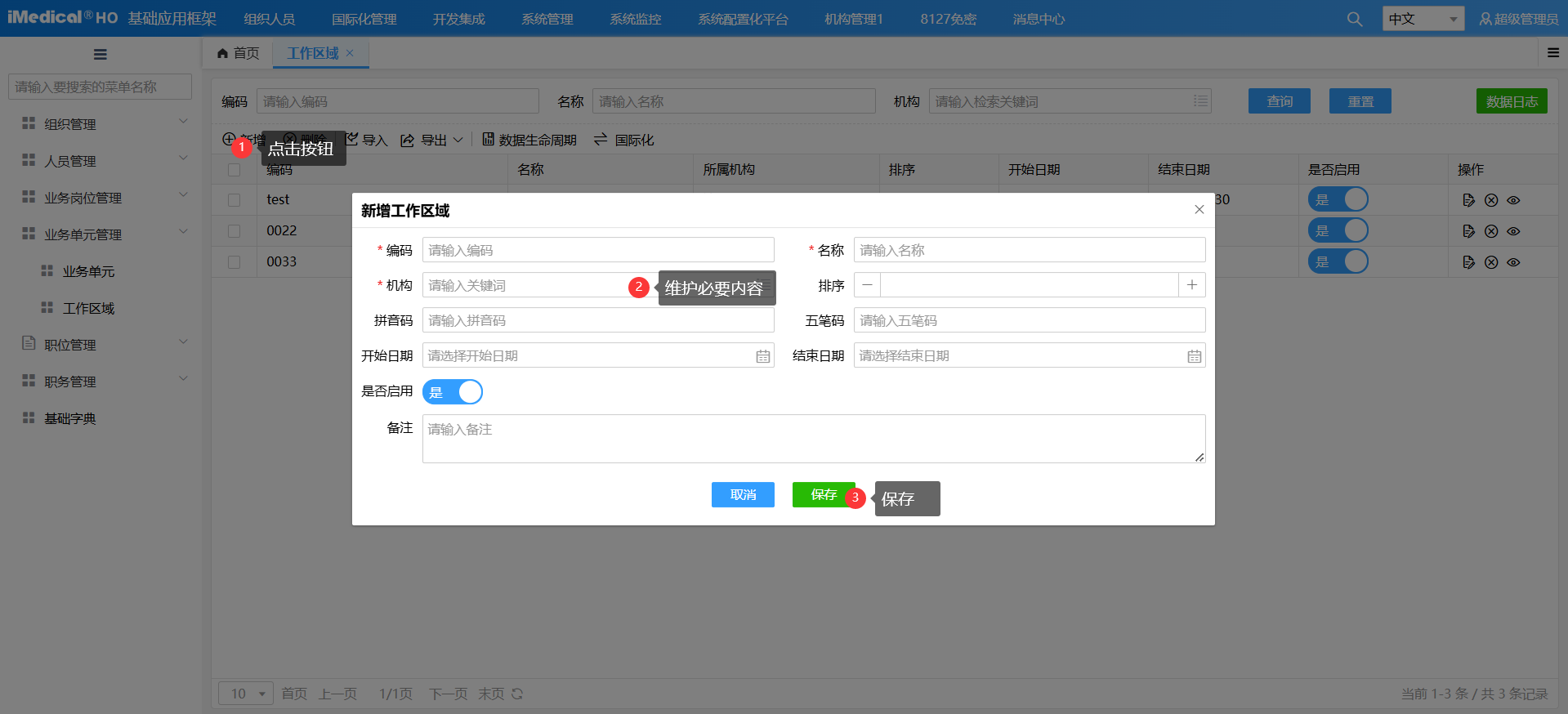This screenshot has height=714, width=1568.
Task: Open the 中文 language dropdown
Action: coord(1423,19)
